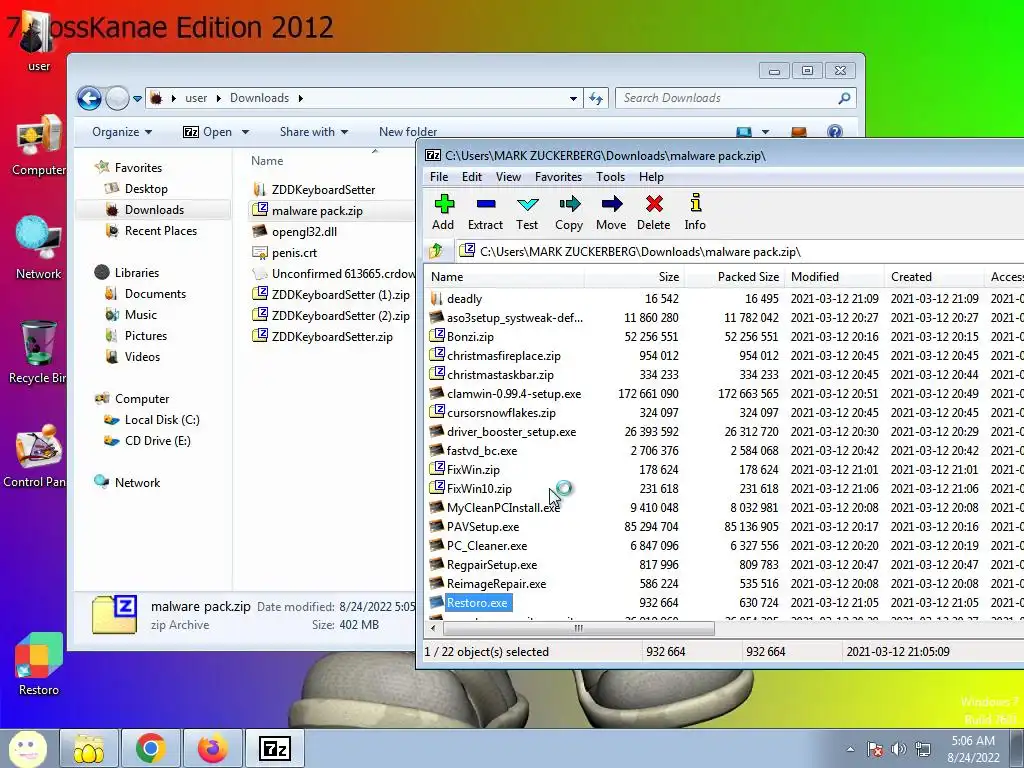Select PC_Cleaner.exe in the archive list
The width and height of the screenshot is (1024, 768).
coord(487,546)
